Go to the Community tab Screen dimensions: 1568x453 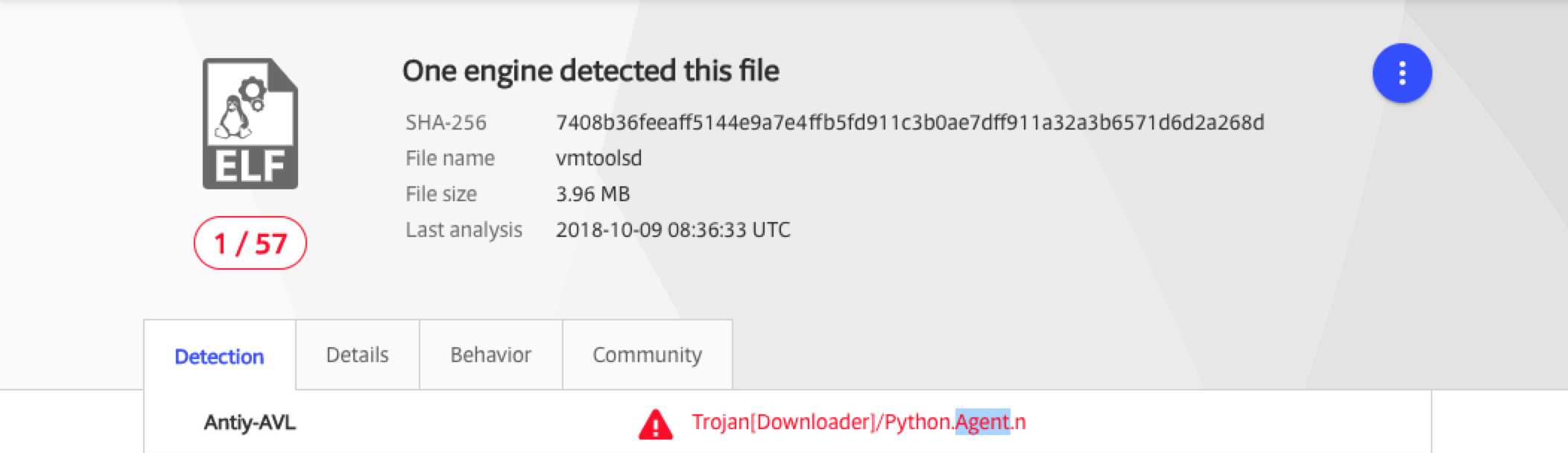647,355
